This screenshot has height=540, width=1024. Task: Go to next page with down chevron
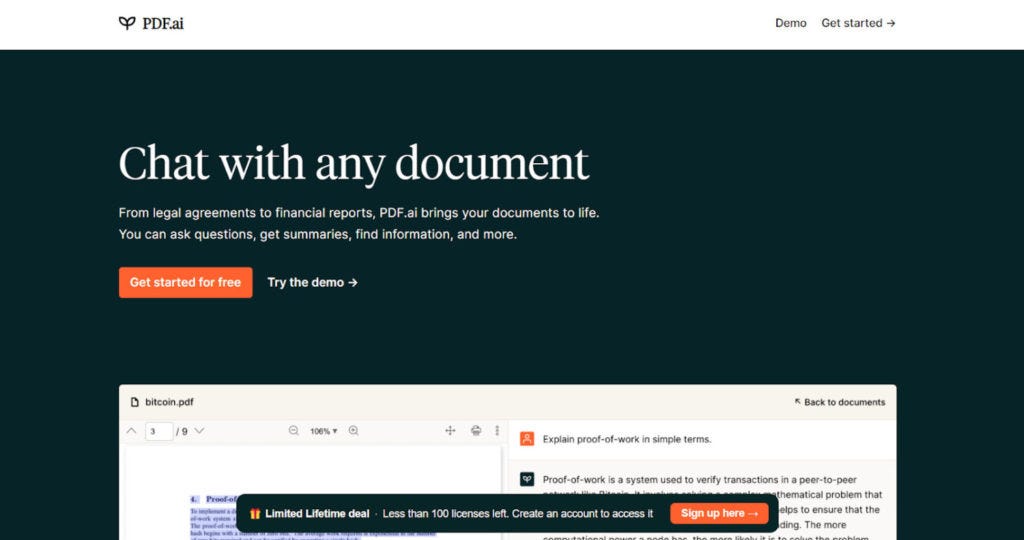coord(199,431)
